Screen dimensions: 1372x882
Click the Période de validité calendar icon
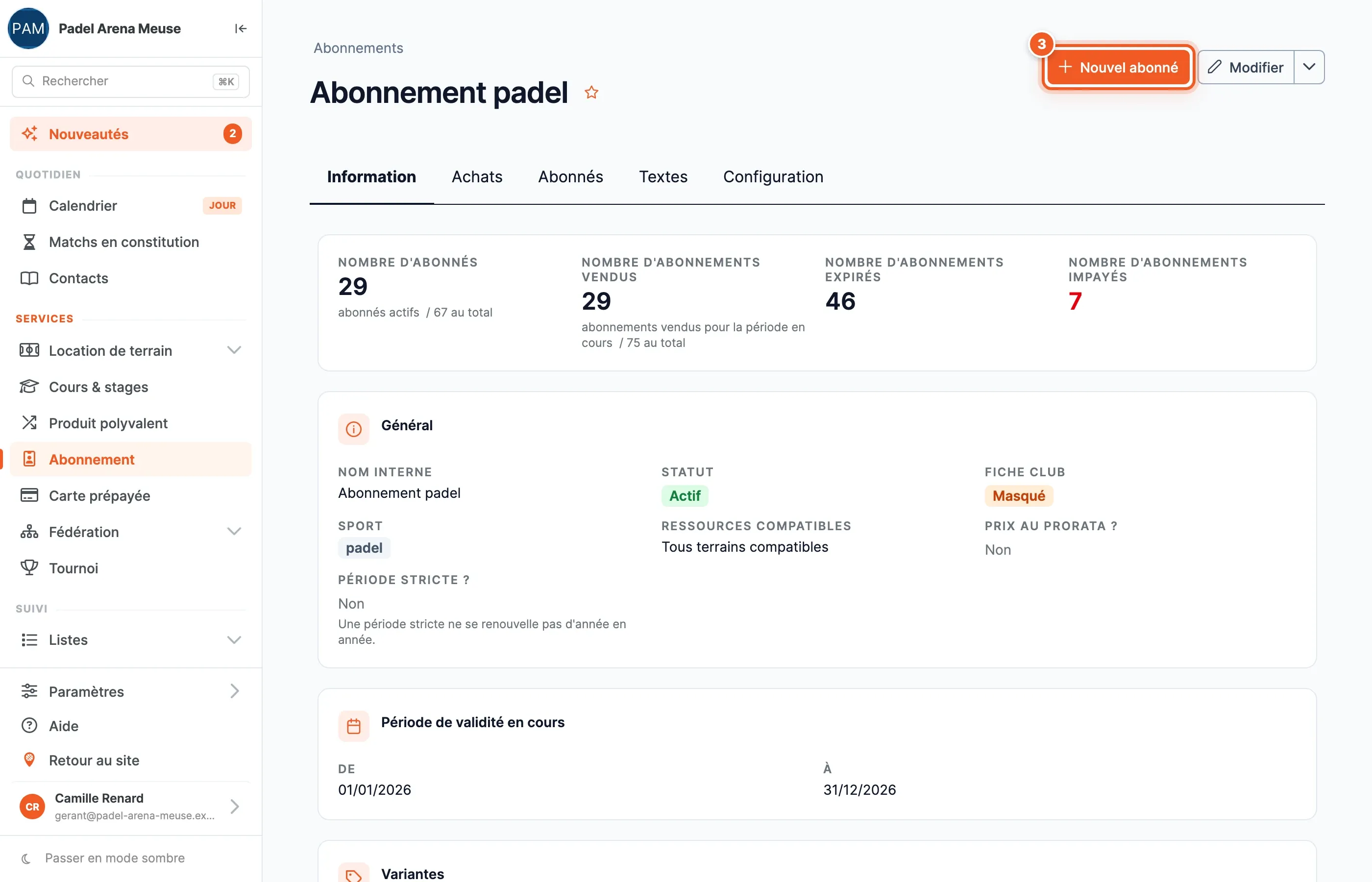point(354,726)
